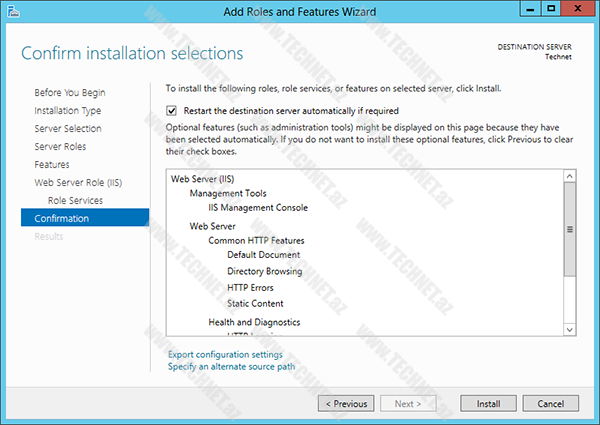Open the Features step
600x425 pixels.
click(x=52, y=164)
